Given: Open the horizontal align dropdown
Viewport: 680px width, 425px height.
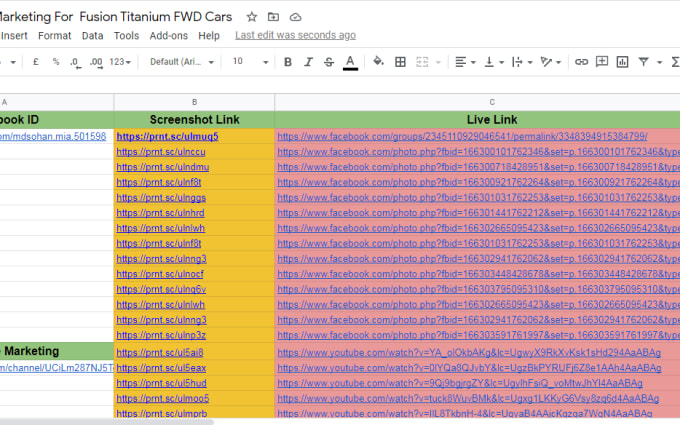Looking at the screenshot, I should click(x=465, y=62).
